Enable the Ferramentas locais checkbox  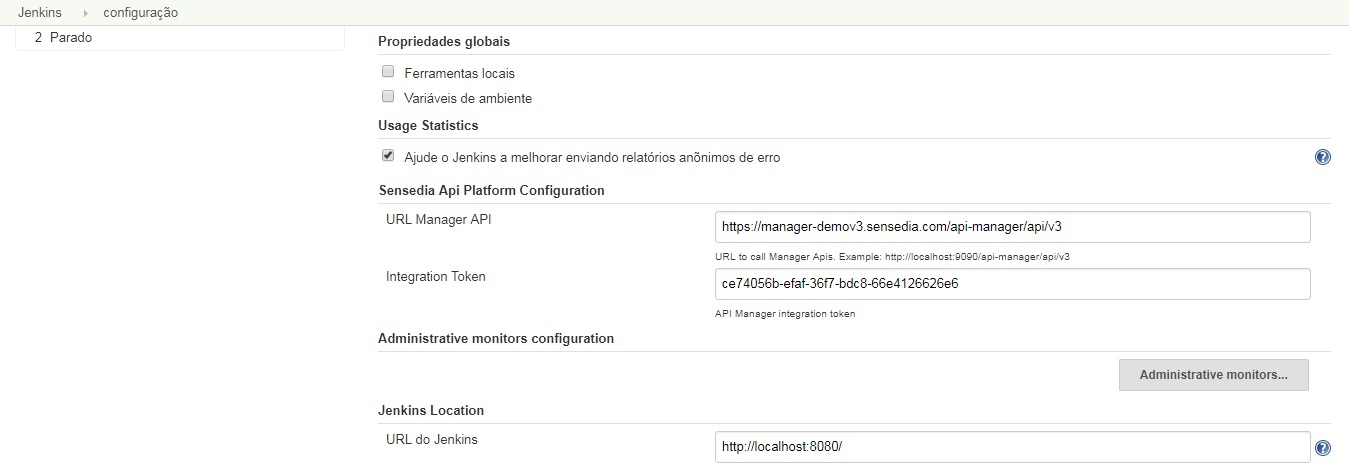[x=388, y=72]
